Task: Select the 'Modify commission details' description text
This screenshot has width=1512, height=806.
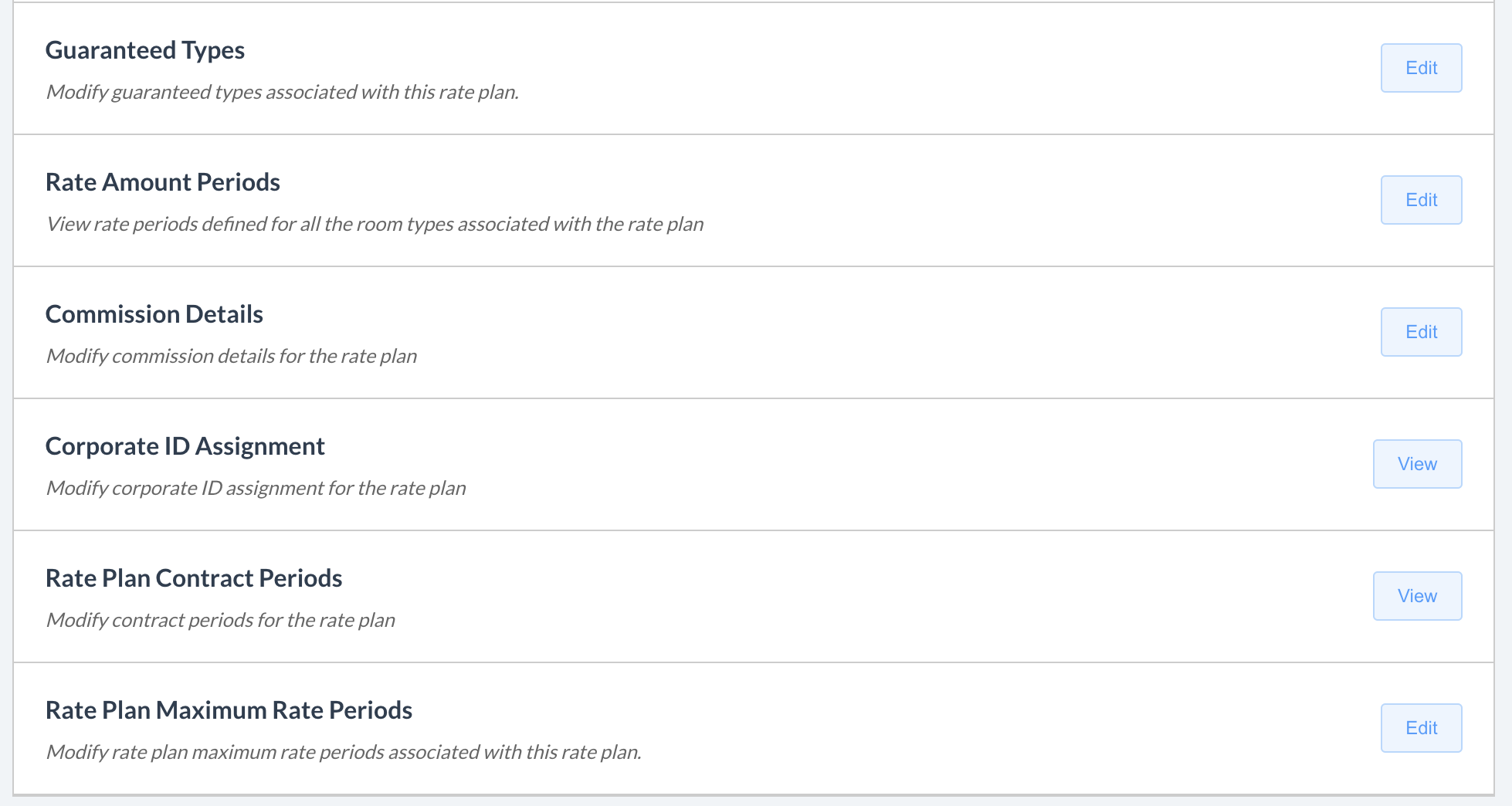Action: (232, 356)
